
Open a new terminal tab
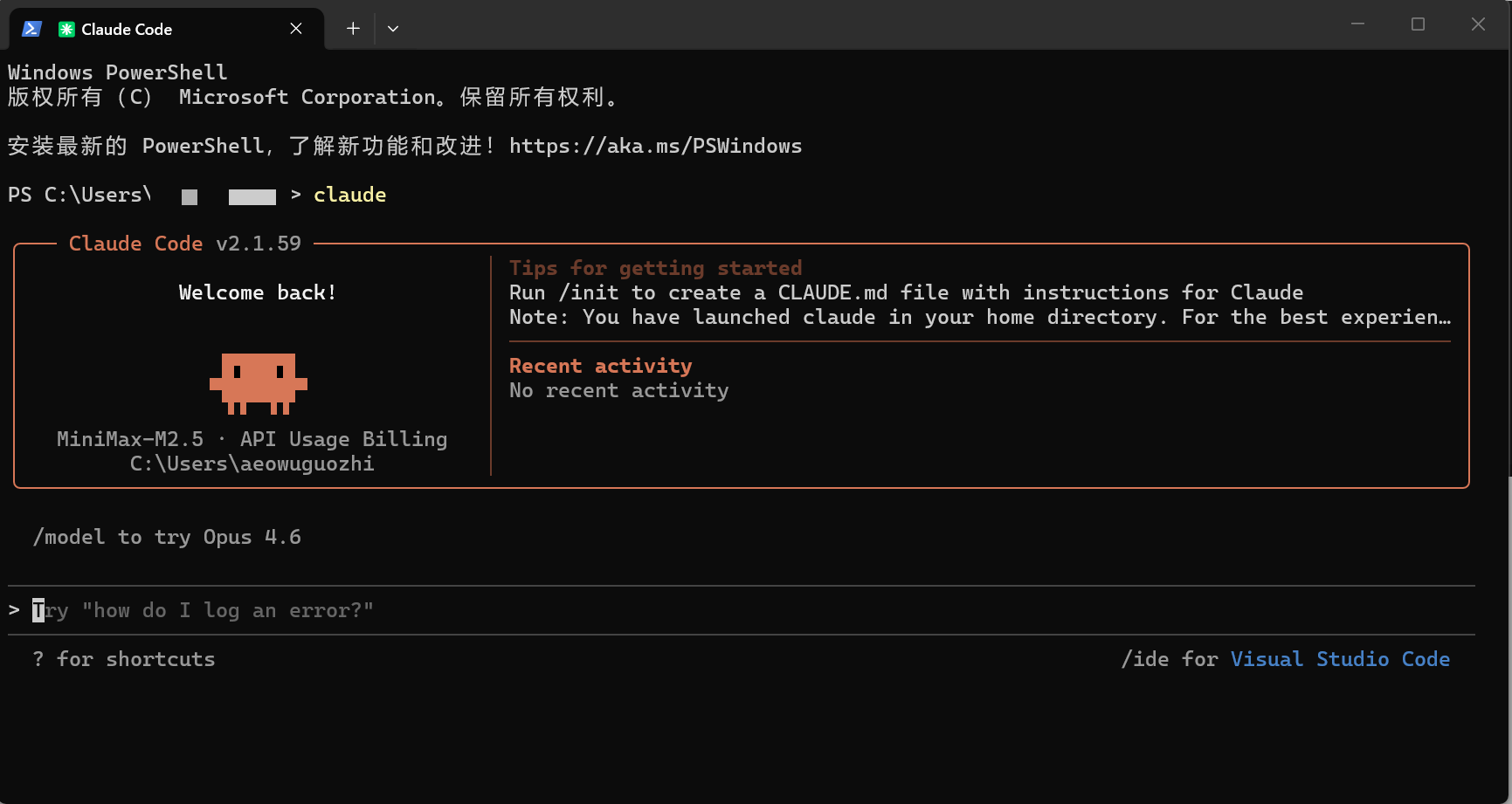[353, 29]
